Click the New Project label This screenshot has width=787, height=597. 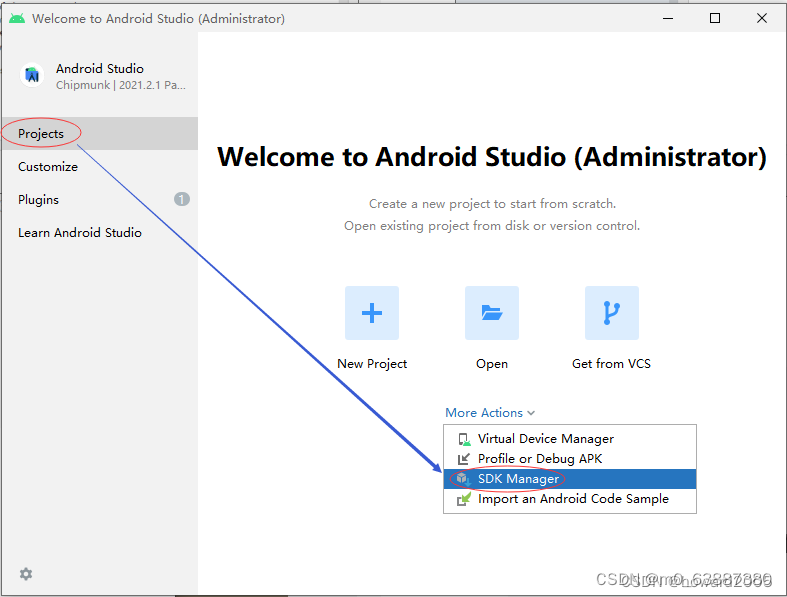(x=372, y=364)
